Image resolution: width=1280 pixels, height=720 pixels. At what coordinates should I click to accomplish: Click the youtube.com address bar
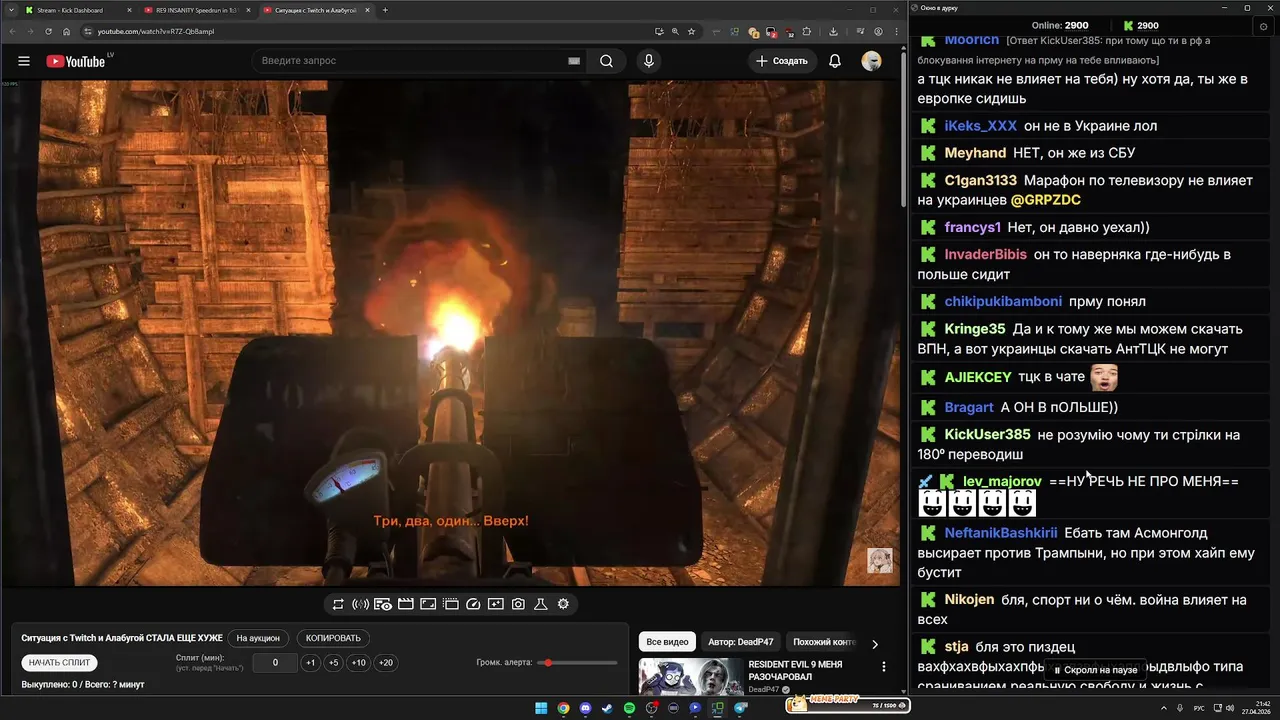click(370, 31)
